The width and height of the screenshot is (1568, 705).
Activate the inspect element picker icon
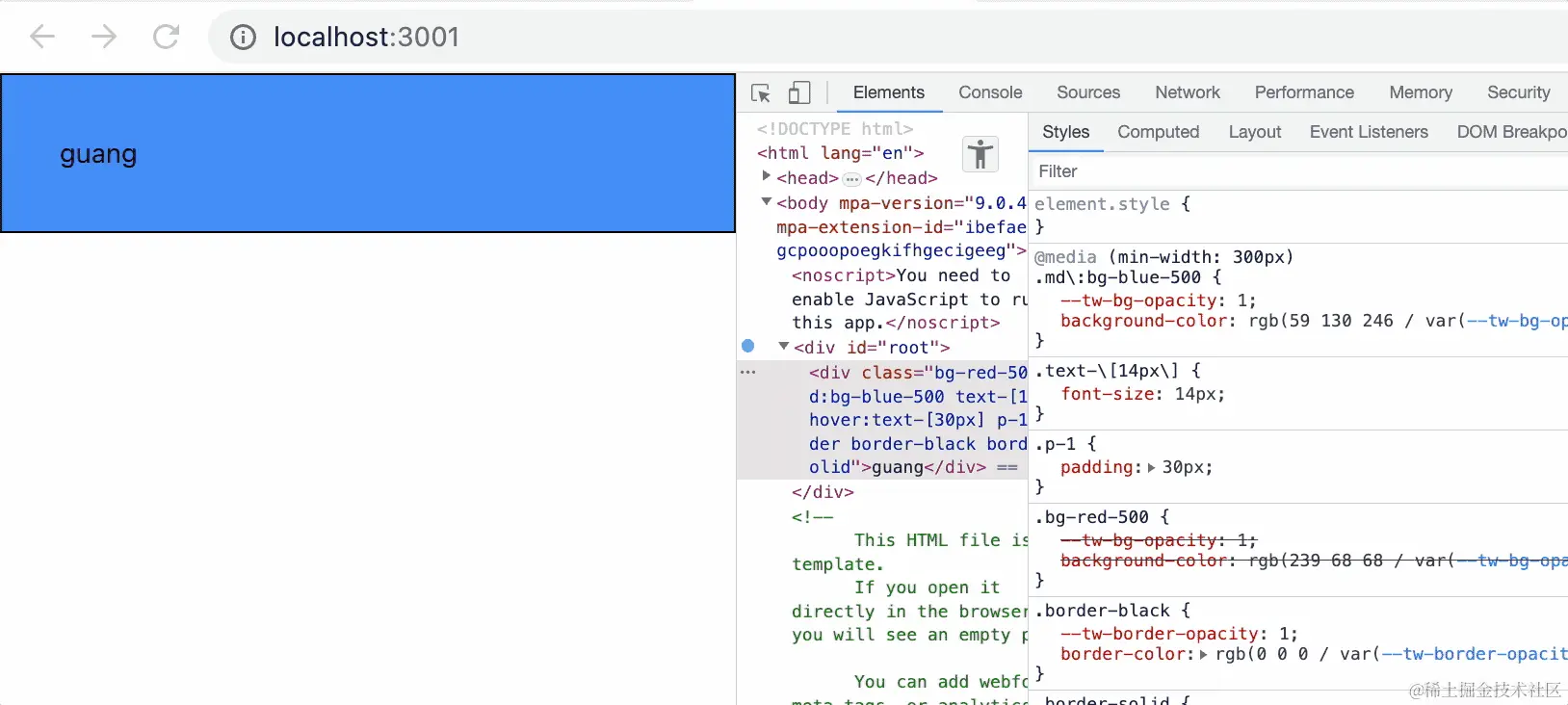(x=761, y=92)
